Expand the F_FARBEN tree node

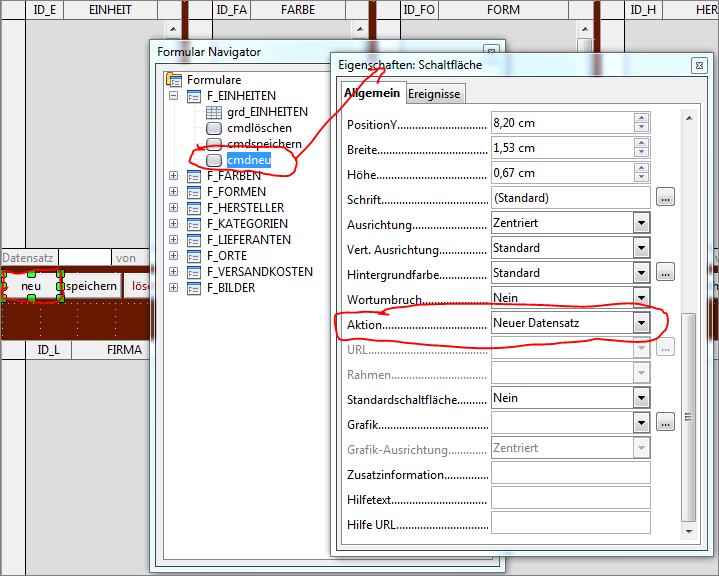(173, 176)
